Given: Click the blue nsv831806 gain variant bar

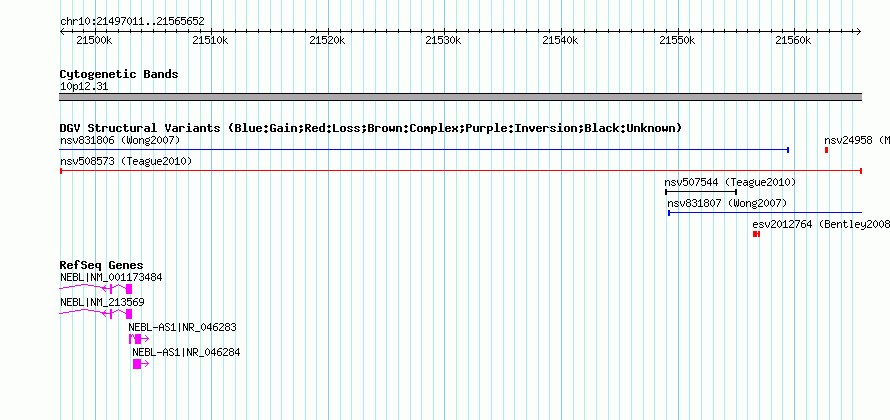Looking at the screenshot, I should coord(424,150).
